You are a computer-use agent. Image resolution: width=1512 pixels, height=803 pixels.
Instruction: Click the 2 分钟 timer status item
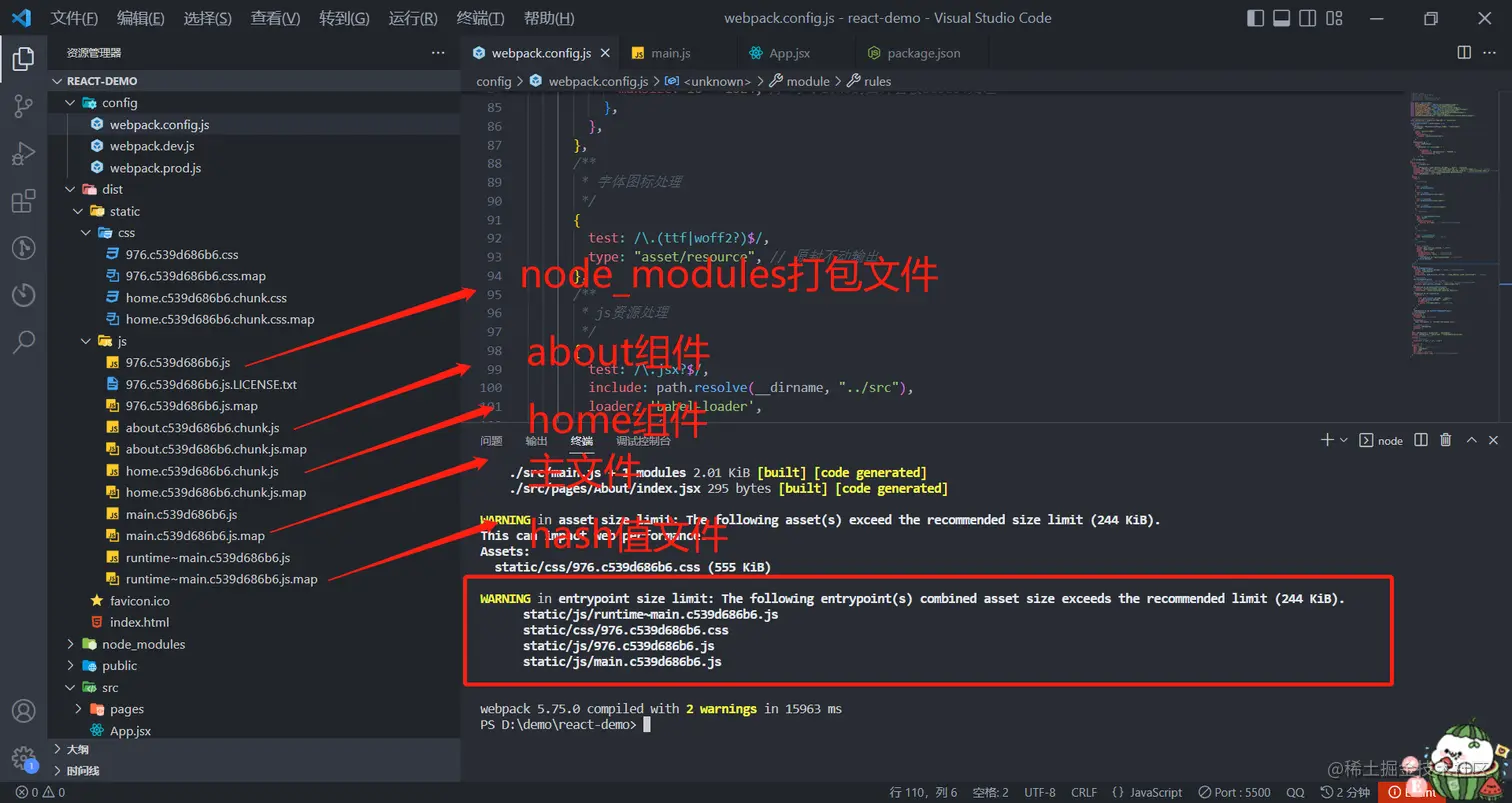coord(1345,793)
